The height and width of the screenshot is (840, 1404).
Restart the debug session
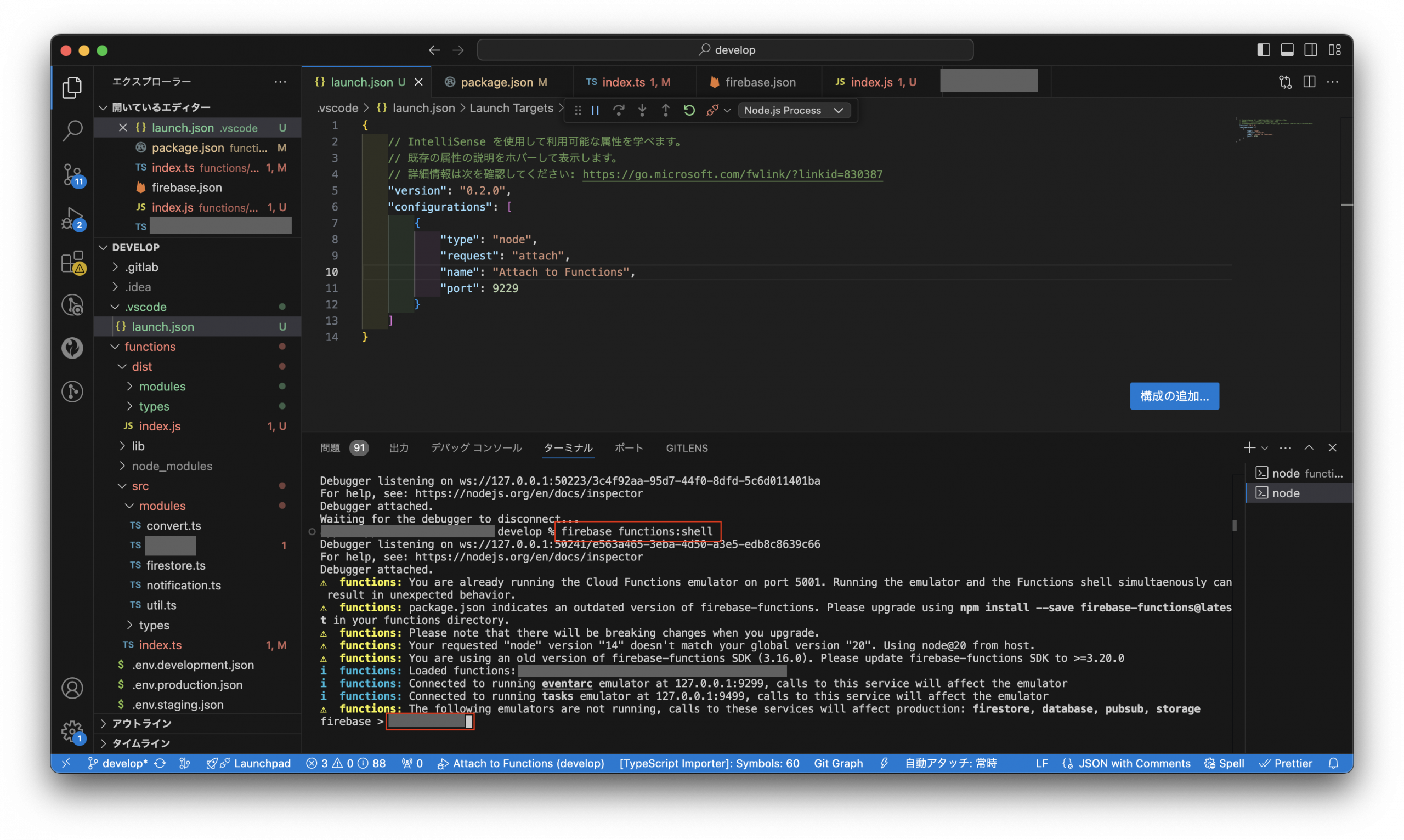pyautogui.click(x=689, y=110)
